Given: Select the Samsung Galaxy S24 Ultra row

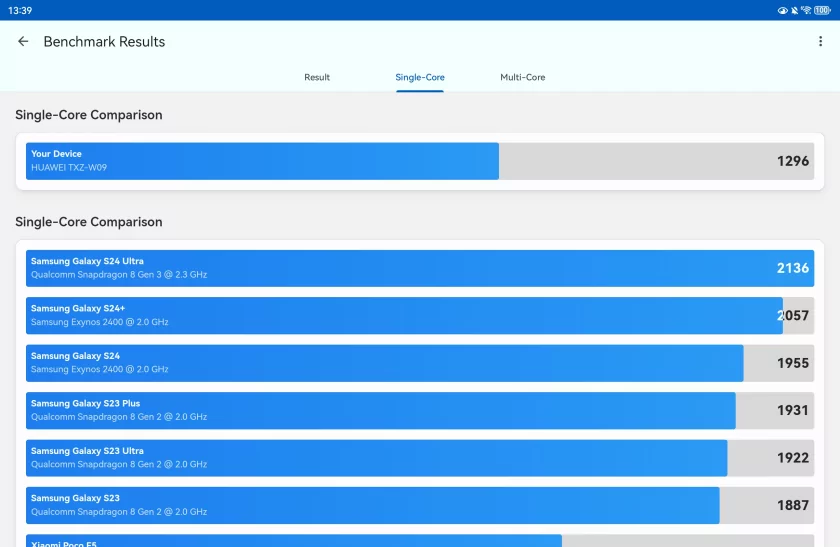Looking at the screenshot, I should point(420,268).
